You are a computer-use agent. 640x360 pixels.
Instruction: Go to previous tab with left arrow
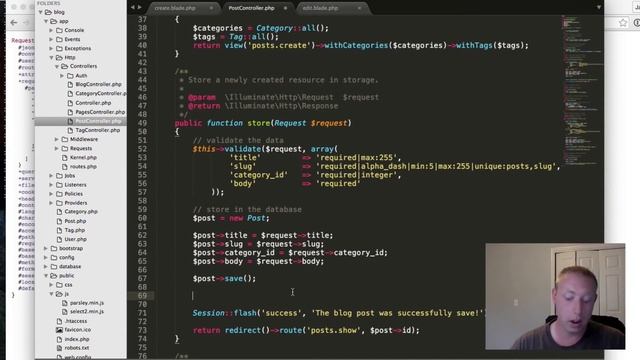133,7
